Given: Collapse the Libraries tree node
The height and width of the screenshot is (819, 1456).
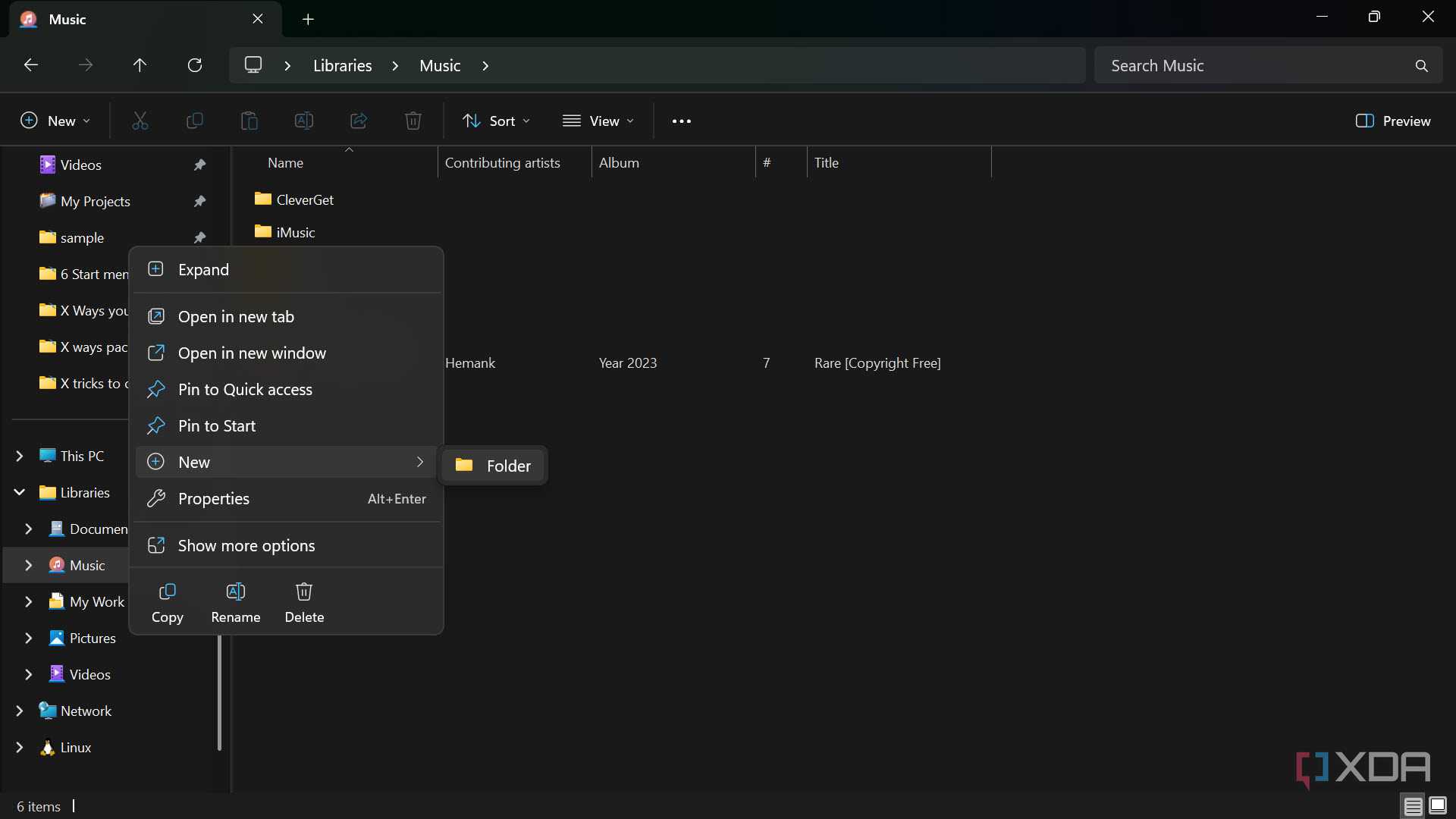Looking at the screenshot, I should pos(20,492).
